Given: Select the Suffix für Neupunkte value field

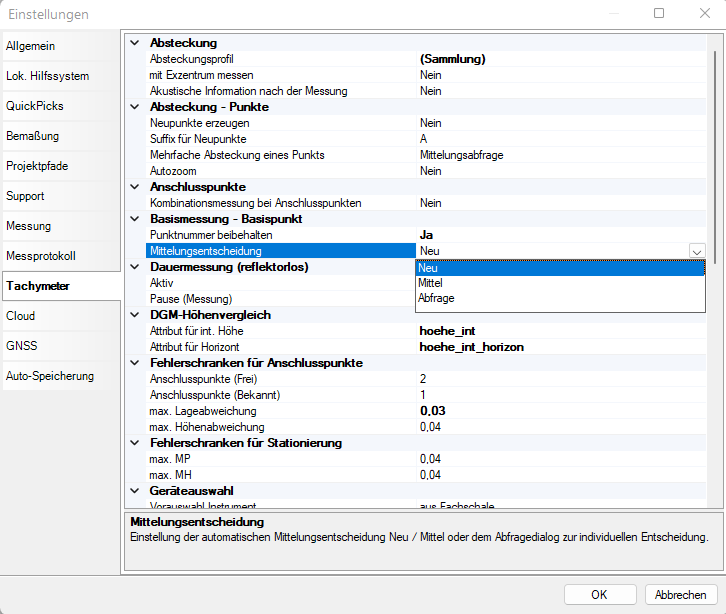Looking at the screenshot, I should [x=560, y=139].
